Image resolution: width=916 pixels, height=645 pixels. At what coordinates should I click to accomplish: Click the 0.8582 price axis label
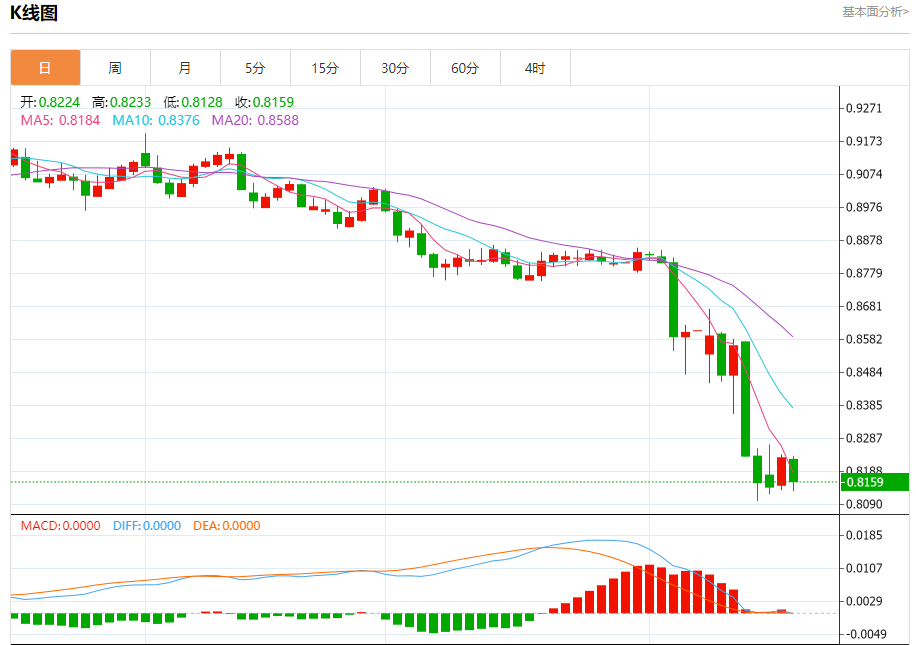pos(864,339)
